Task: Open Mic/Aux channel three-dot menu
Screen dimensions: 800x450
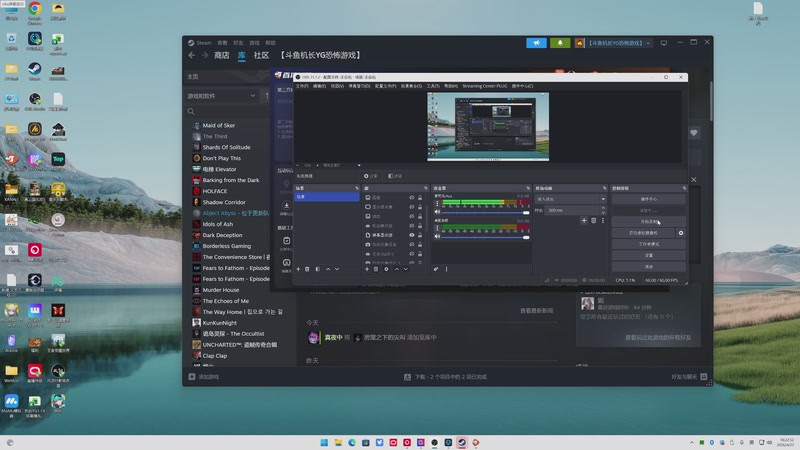Action: (437, 203)
